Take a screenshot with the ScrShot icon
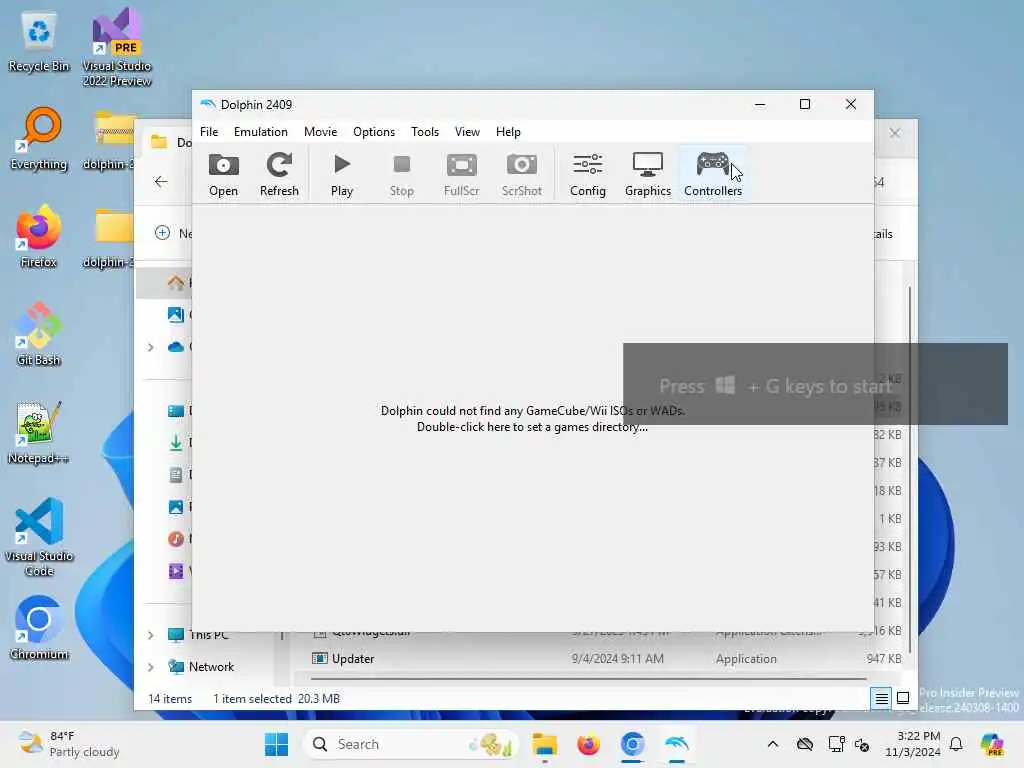The height and width of the screenshot is (768, 1024). click(522, 174)
